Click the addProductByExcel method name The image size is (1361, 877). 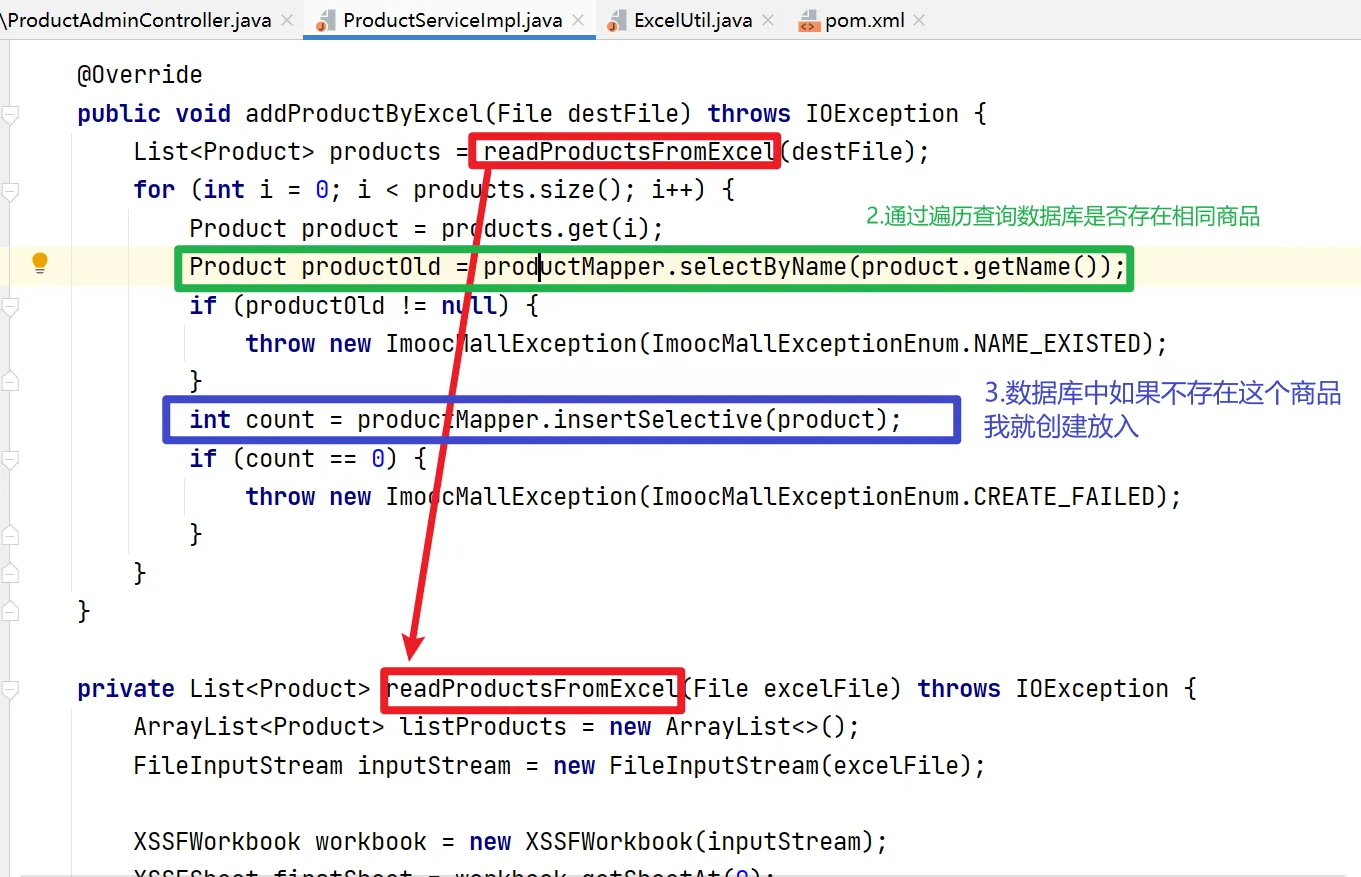coord(364,114)
